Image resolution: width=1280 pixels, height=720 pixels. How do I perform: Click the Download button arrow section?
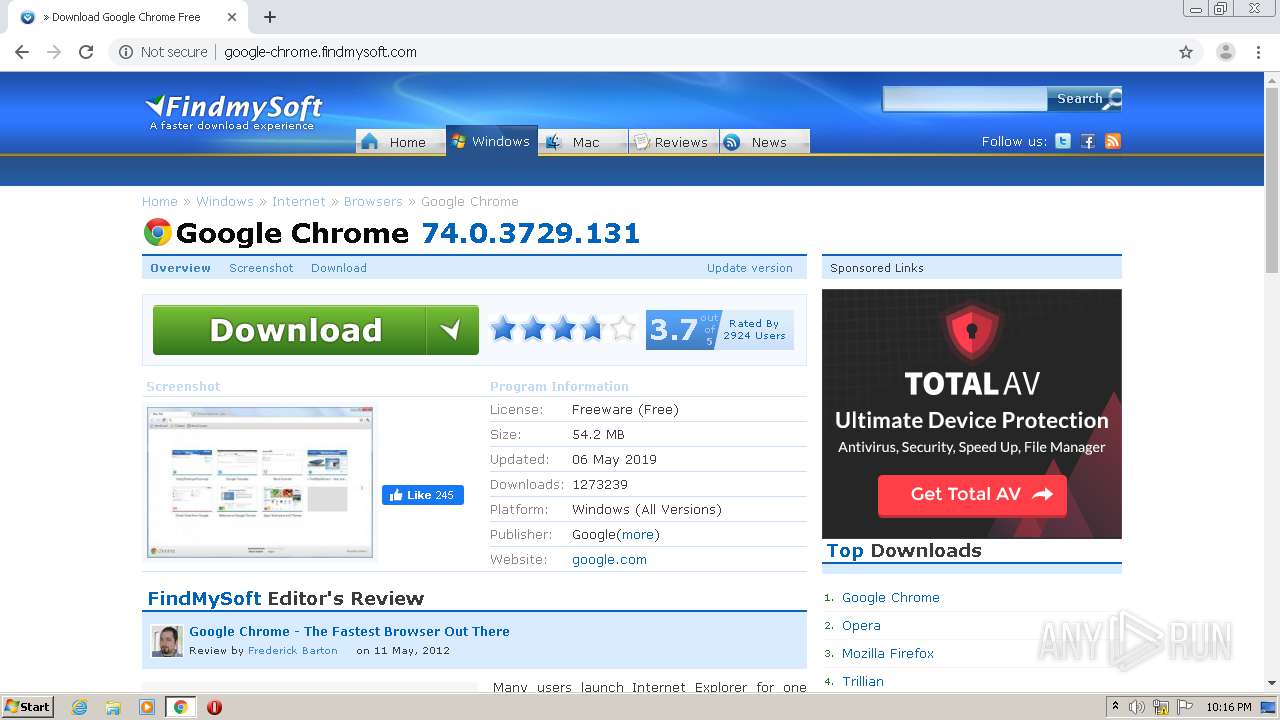click(452, 330)
